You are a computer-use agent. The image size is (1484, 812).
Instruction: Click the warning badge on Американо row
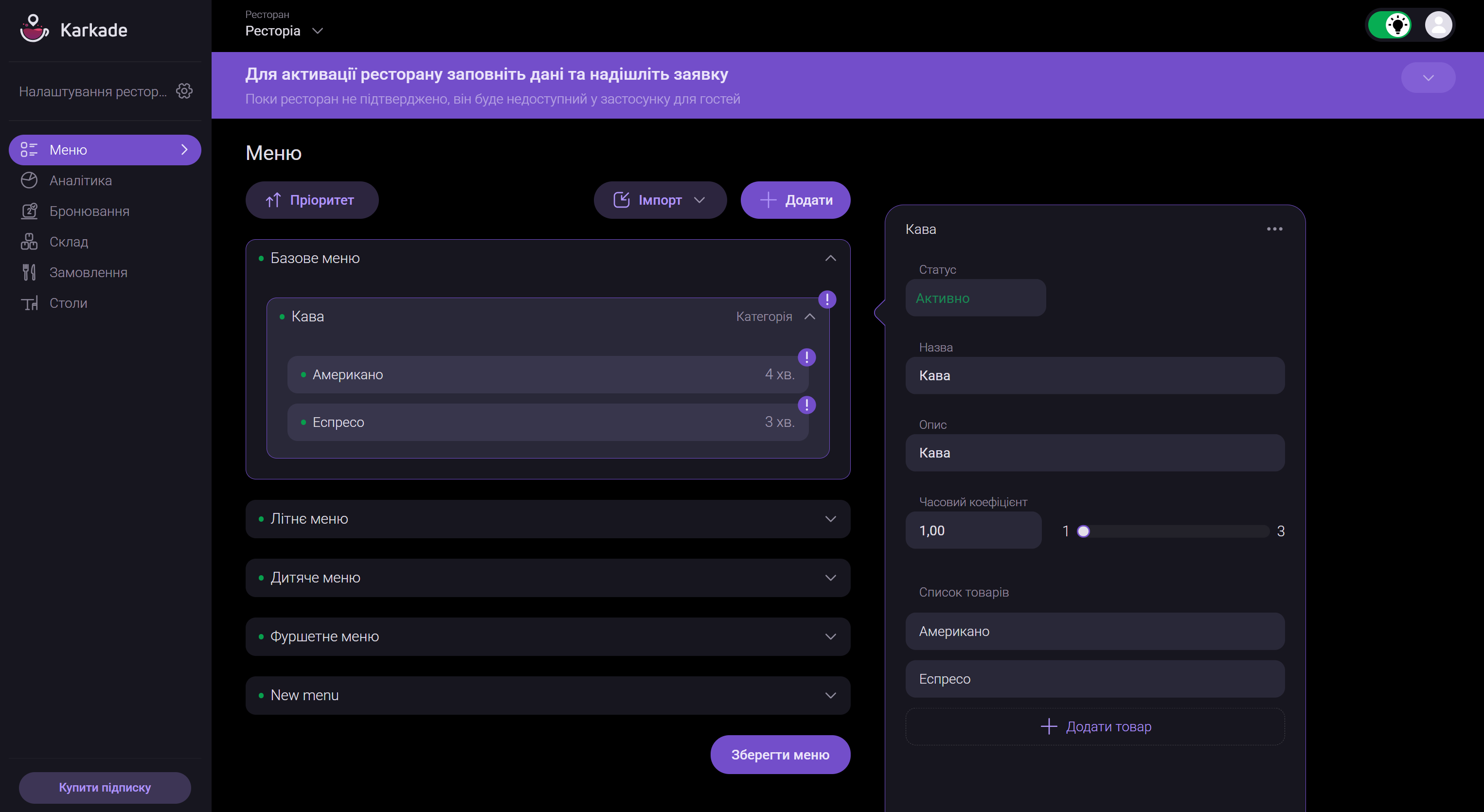pyautogui.click(x=806, y=357)
